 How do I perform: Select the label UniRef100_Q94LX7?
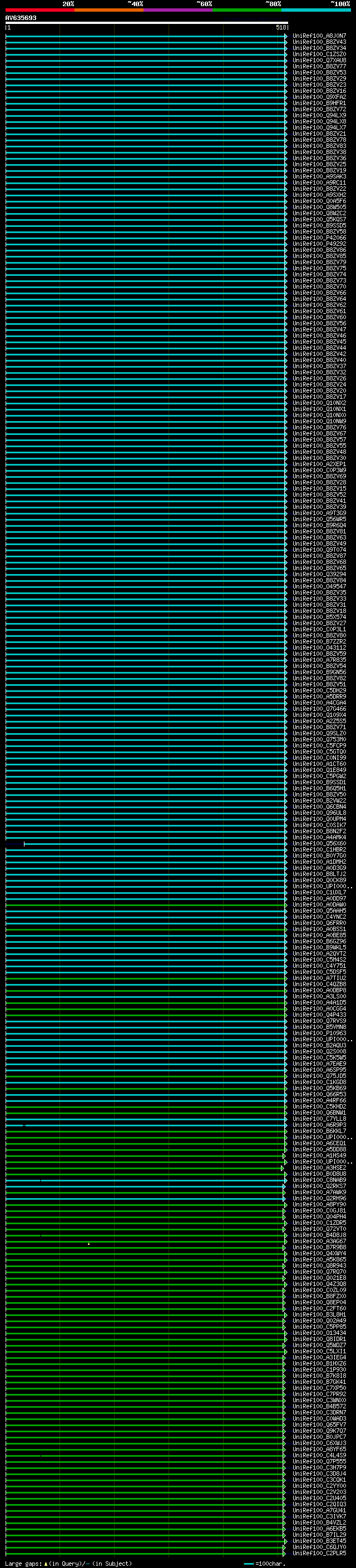[x=319, y=128]
